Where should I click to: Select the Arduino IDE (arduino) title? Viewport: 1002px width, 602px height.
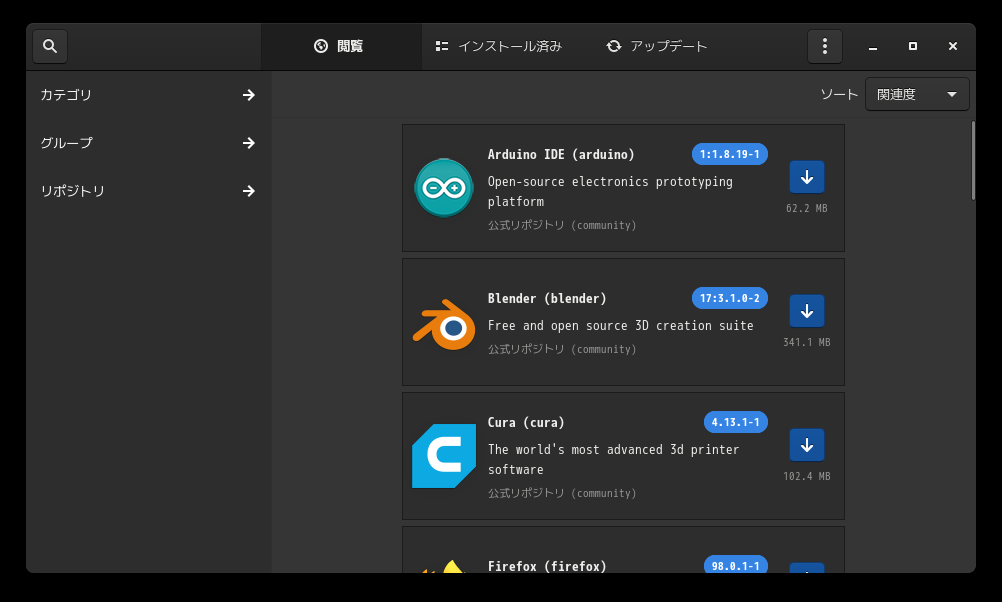(561, 155)
